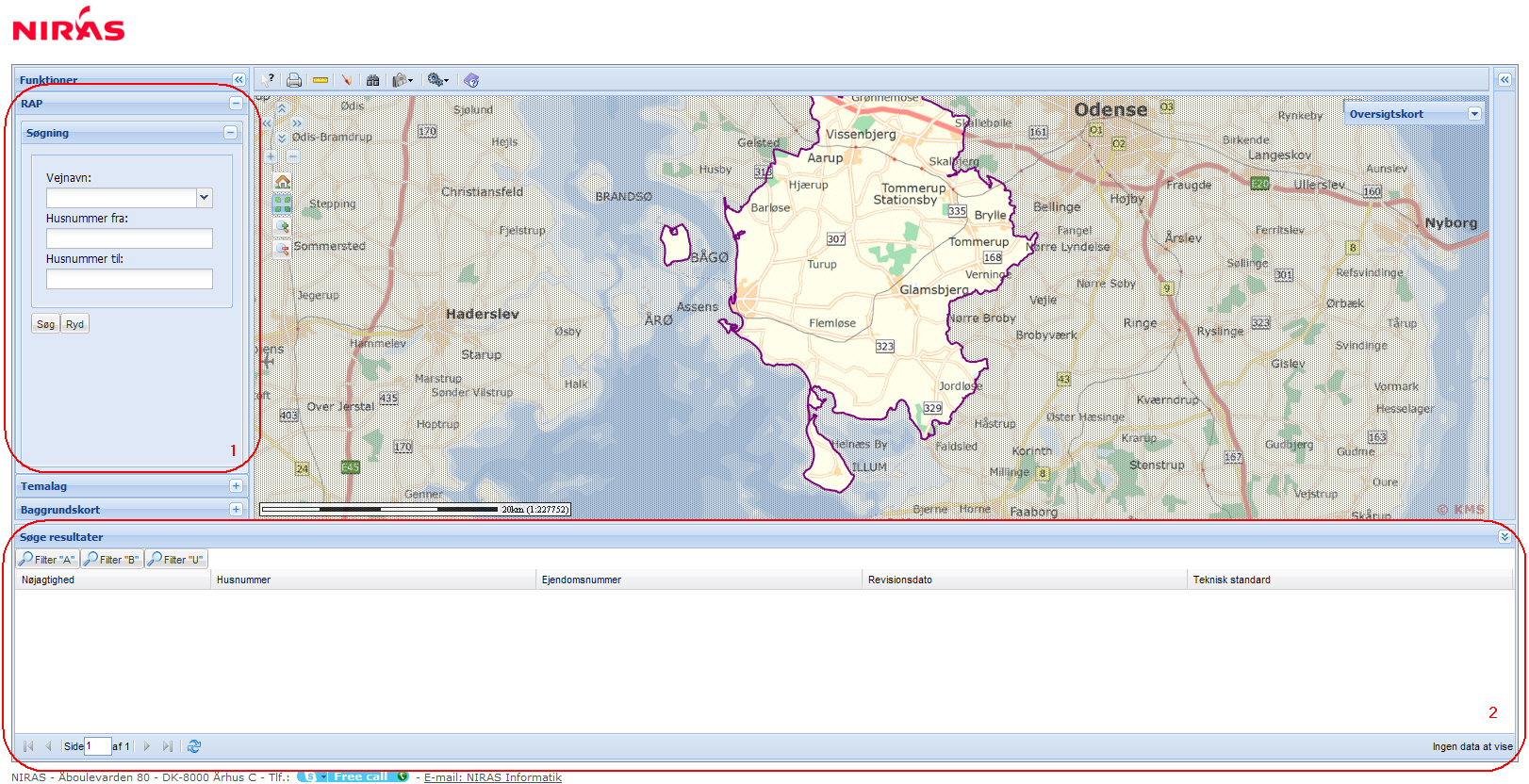The image size is (1529, 784).
Task: Click the Side page number field
Action: (x=98, y=746)
